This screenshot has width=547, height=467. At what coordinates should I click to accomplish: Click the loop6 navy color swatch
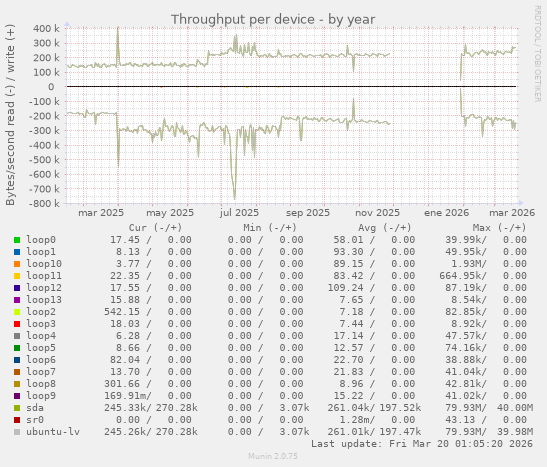pos(17,360)
